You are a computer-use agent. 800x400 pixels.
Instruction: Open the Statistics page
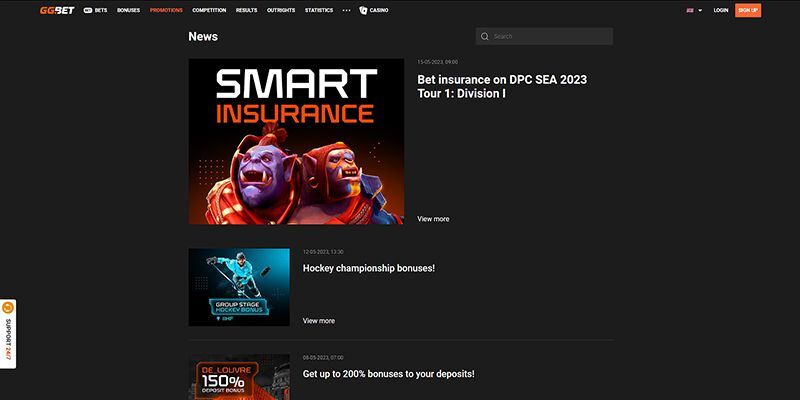[x=319, y=10]
